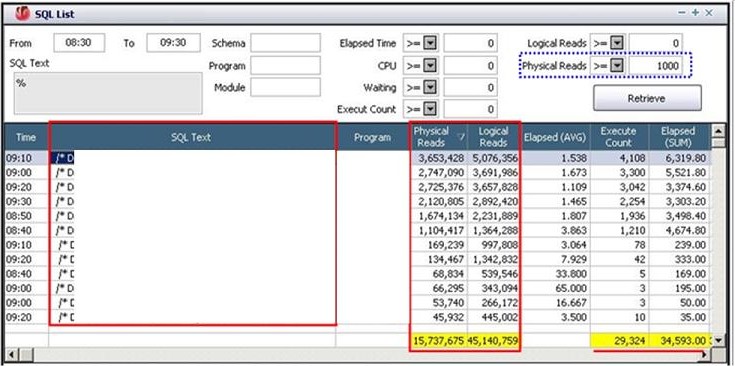Expand the Logical Reads operator dropdown
Image resolution: width=735 pixels, height=366 pixels.
click(x=617, y=44)
